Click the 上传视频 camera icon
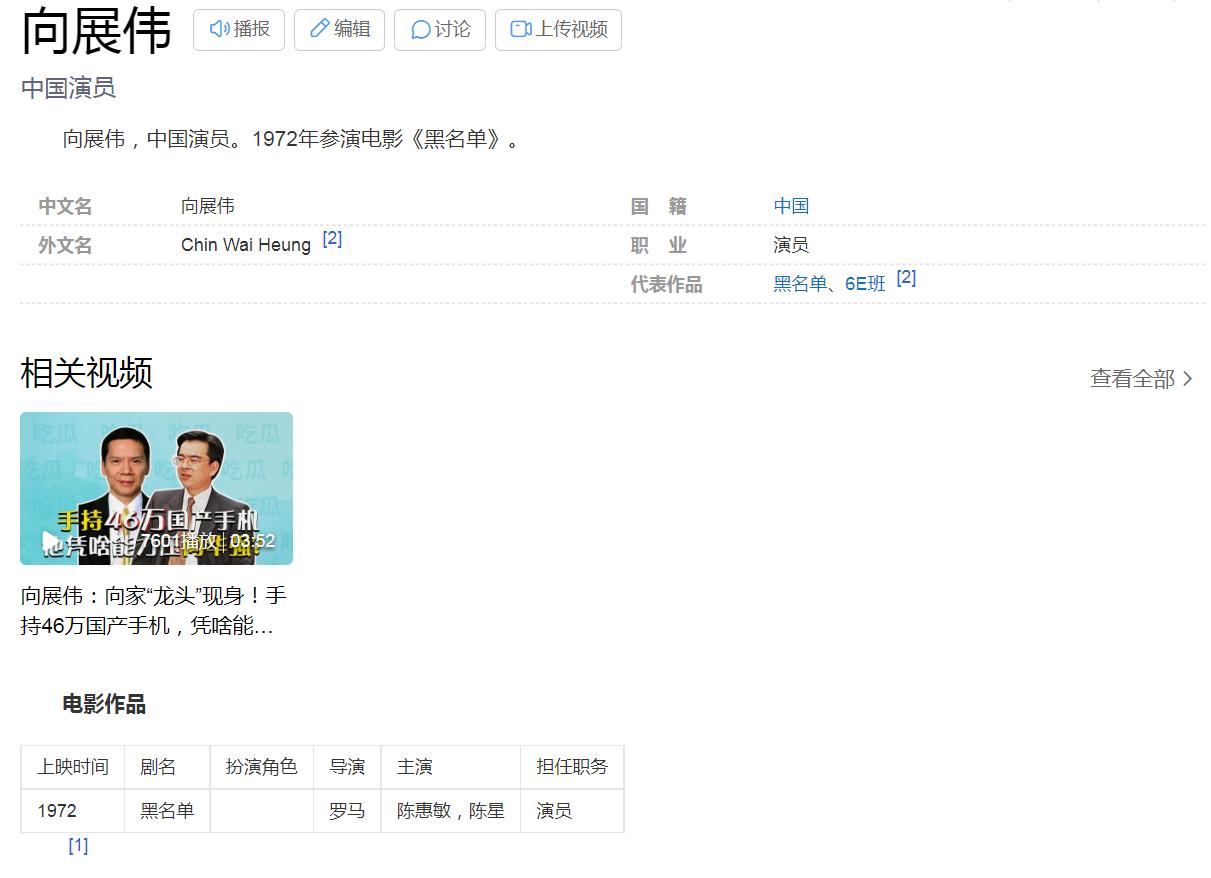The width and height of the screenshot is (1211, 878). pos(519,30)
